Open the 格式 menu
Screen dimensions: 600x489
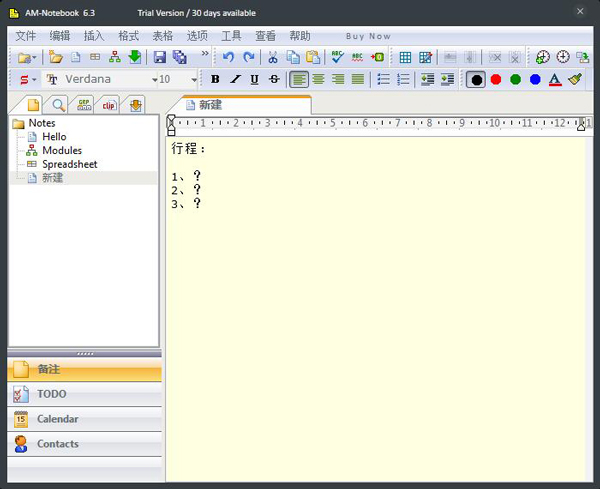128,36
